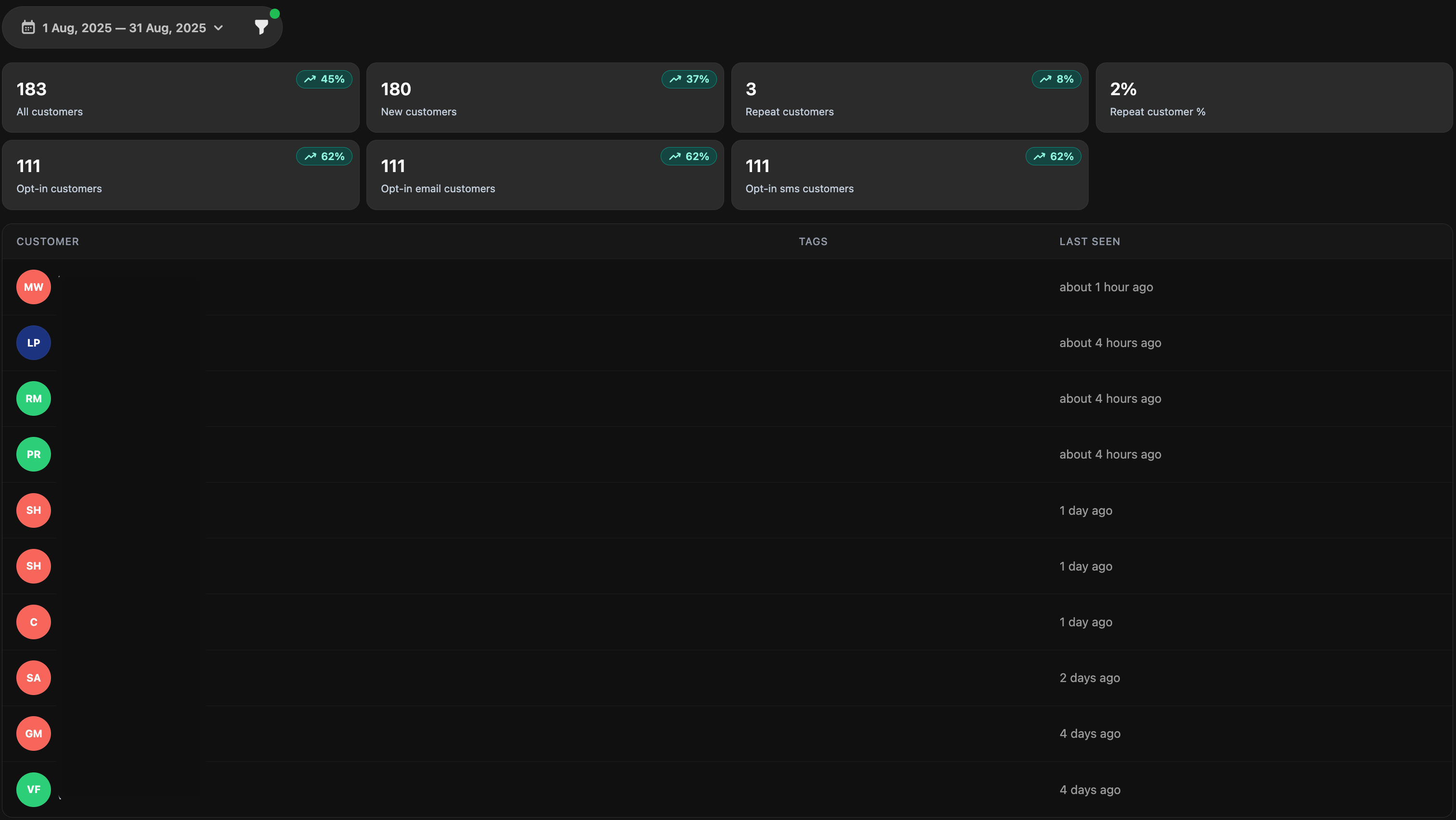Click the LP customer avatar
The image size is (1456, 820).
pyautogui.click(x=33, y=342)
